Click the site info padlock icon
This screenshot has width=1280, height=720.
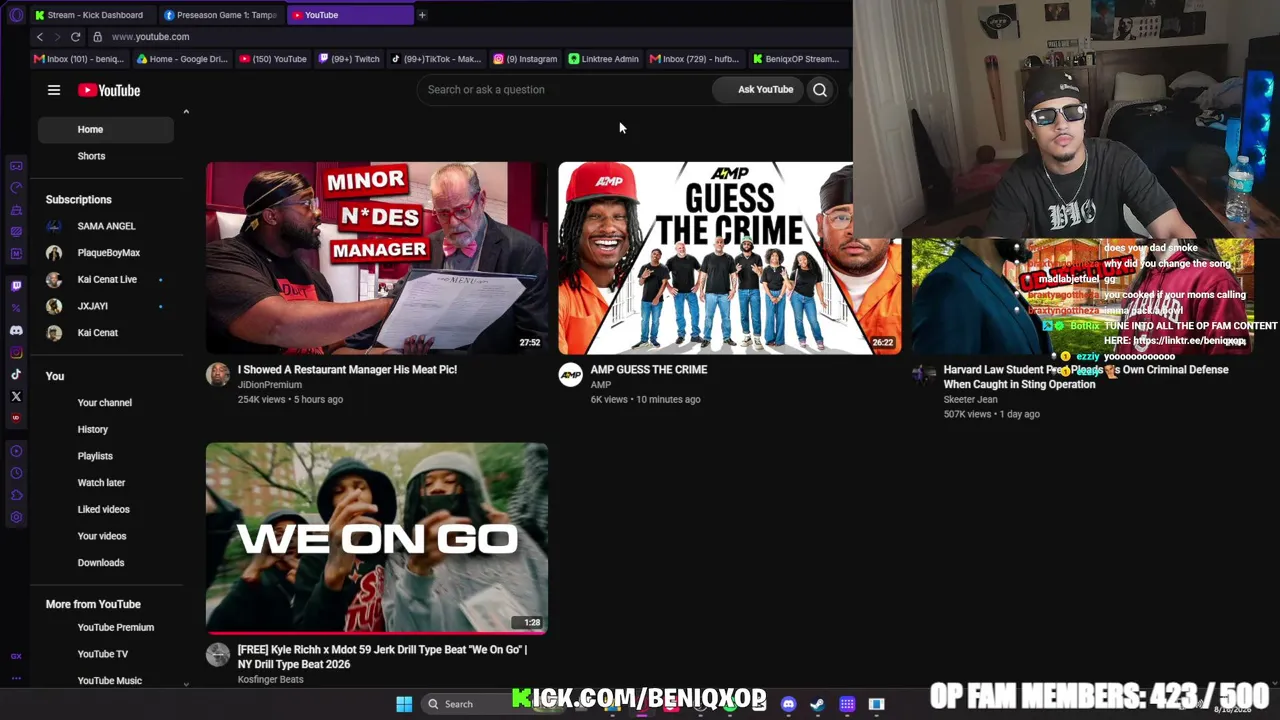tap(97, 37)
